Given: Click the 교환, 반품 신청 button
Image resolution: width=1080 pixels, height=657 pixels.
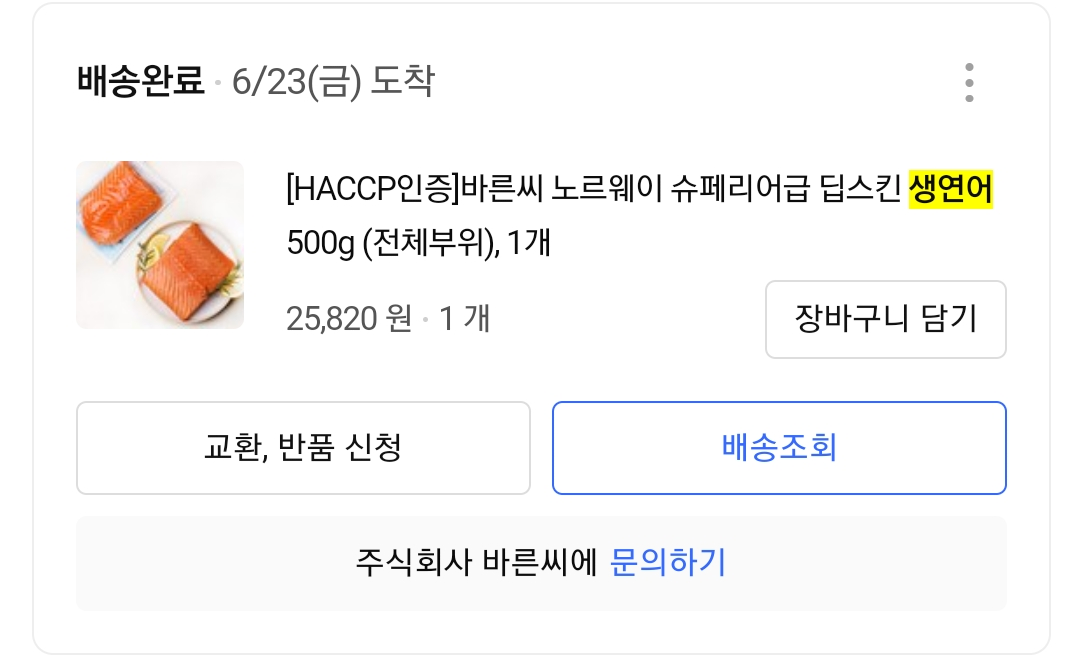Looking at the screenshot, I should coord(303,448).
